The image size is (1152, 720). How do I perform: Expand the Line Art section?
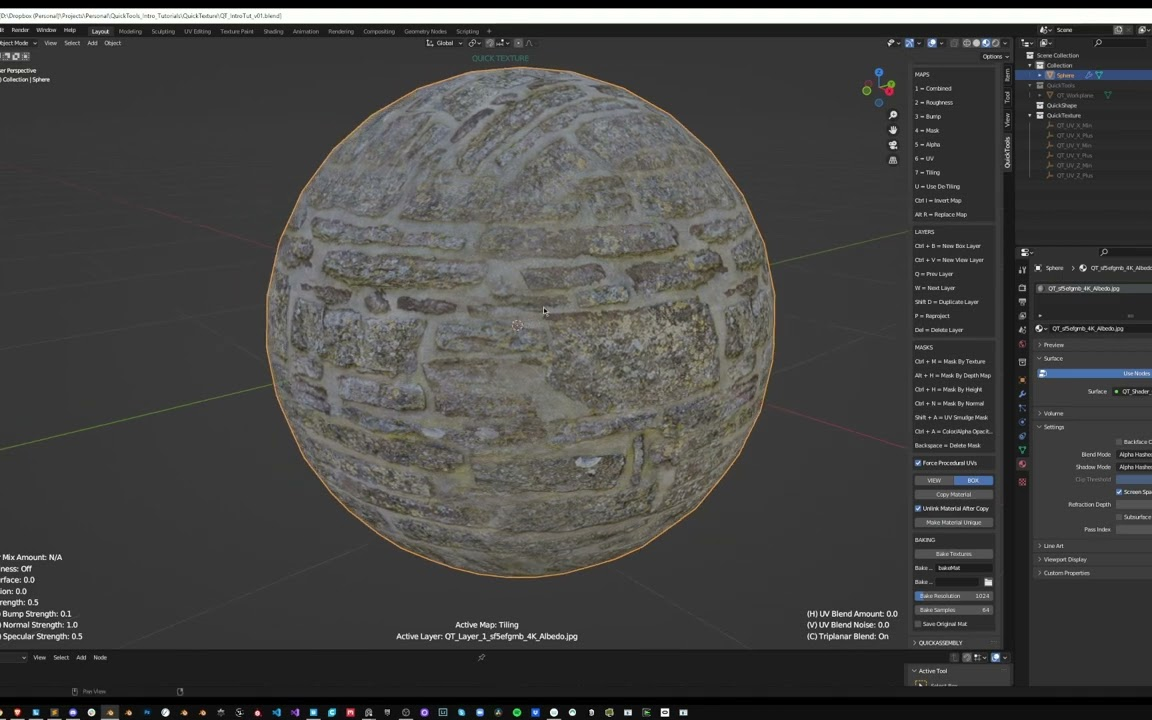(x=1053, y=546)
